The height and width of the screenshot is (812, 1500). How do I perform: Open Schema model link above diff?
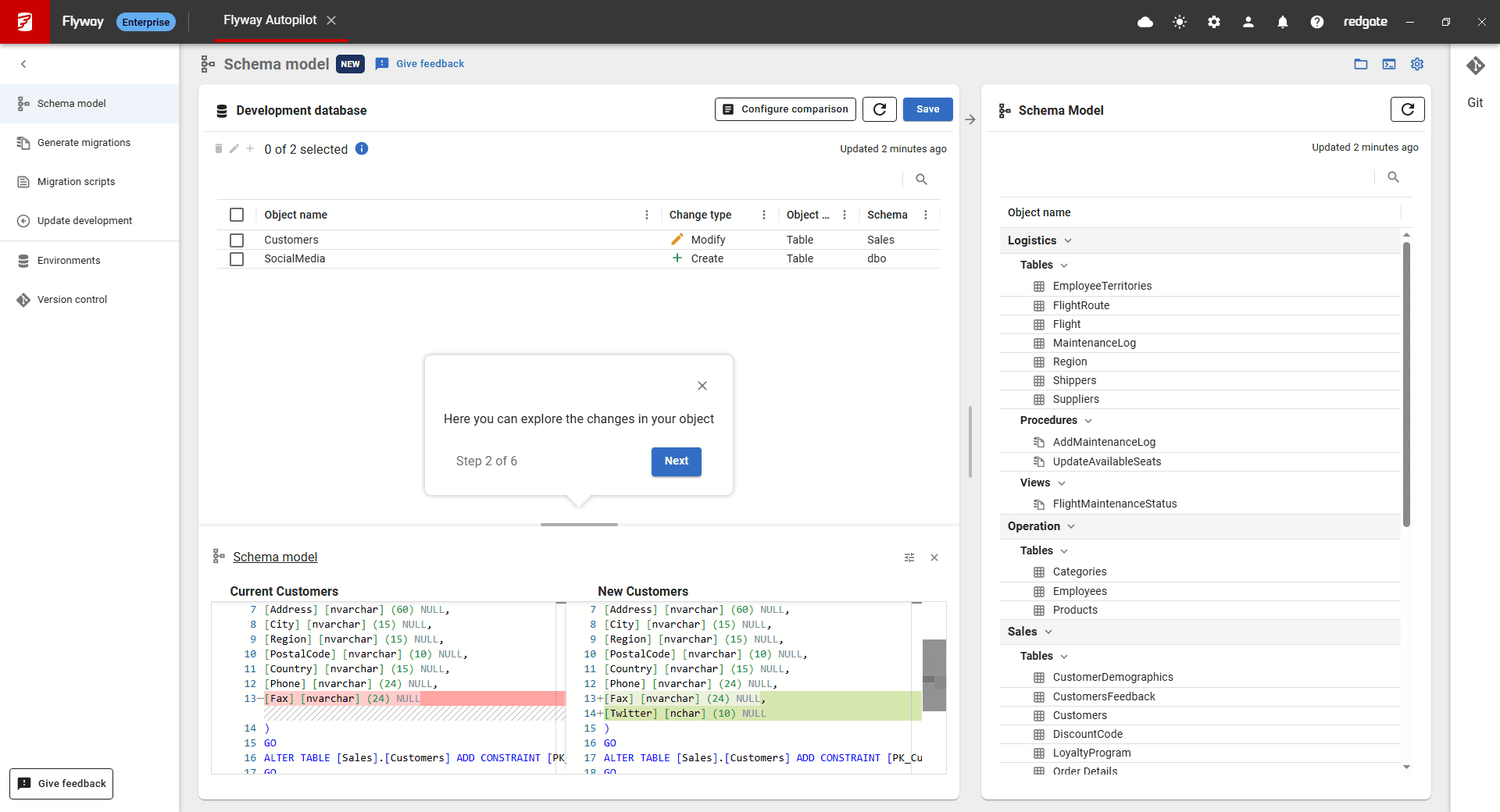(x=275, y=557)
